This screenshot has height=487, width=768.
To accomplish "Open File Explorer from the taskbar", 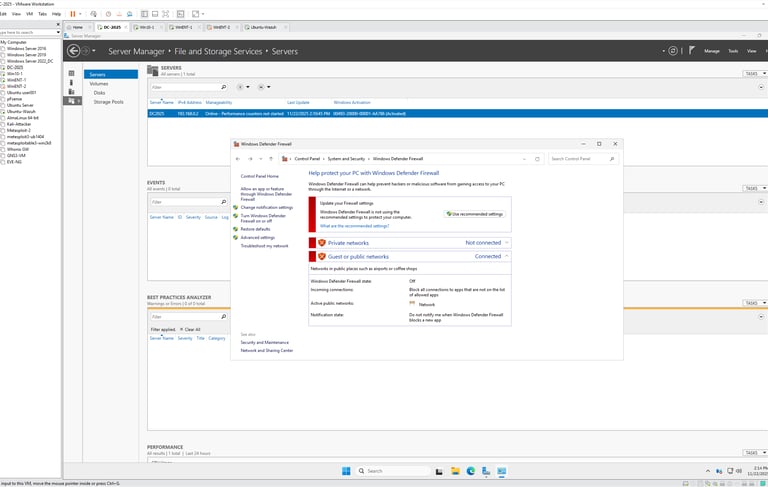I will coord(455,471).
